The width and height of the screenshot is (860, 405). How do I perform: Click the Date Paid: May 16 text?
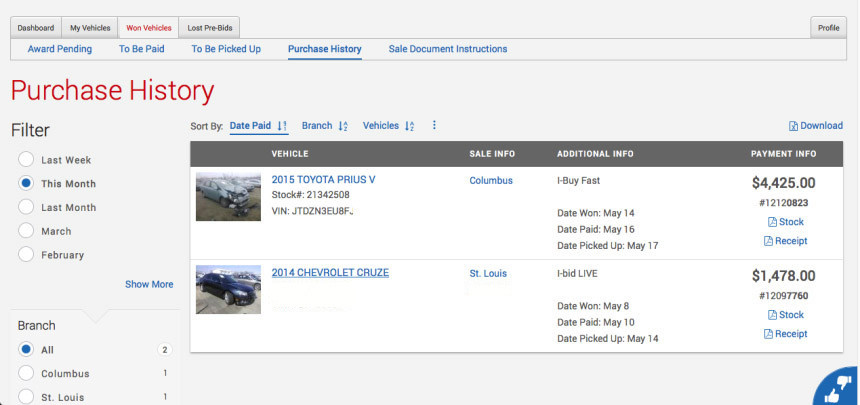pos(596,229)
